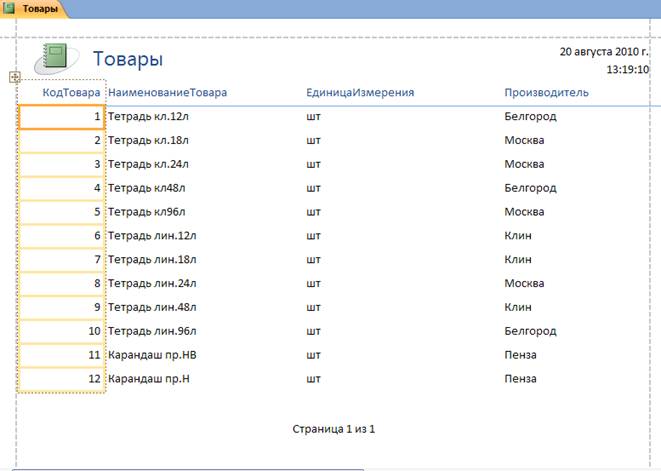Select the cell Карандаш пр.Н
The height and width of the screenshot is (471, 661).
click(x=149, y=379)
